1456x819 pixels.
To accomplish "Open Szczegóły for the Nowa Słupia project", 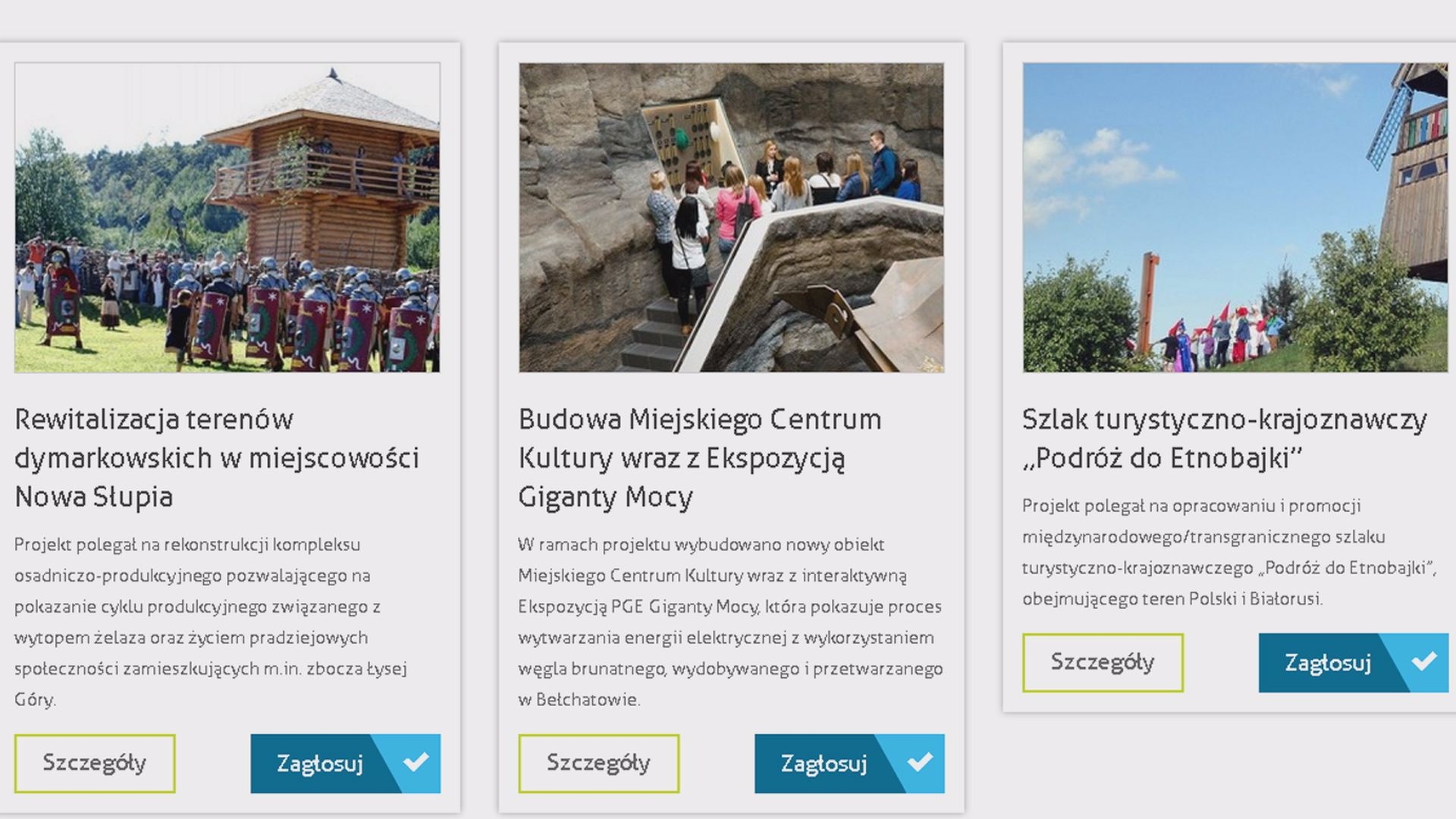I will 95,764.
